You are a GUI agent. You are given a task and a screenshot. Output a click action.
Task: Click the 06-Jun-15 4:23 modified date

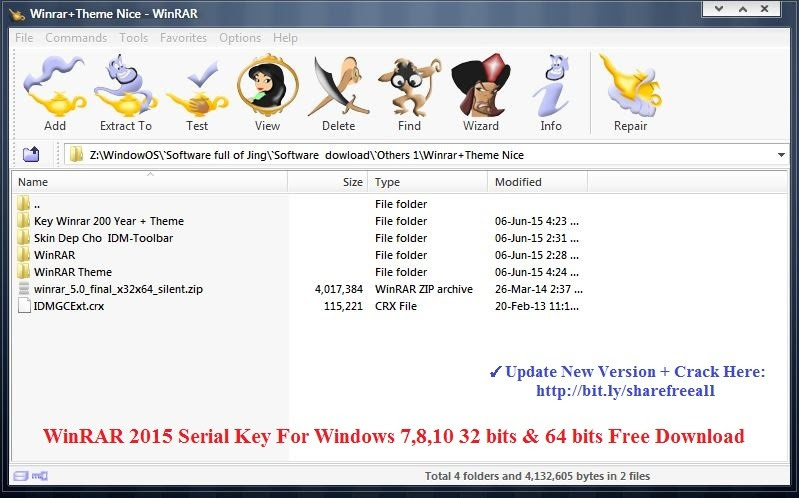pos(537,221)
